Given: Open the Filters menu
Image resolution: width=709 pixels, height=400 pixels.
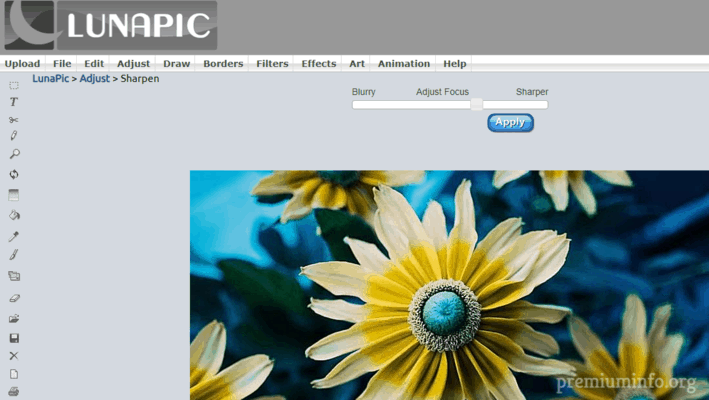Looking at the screenshot, I should tap(272, 64).
